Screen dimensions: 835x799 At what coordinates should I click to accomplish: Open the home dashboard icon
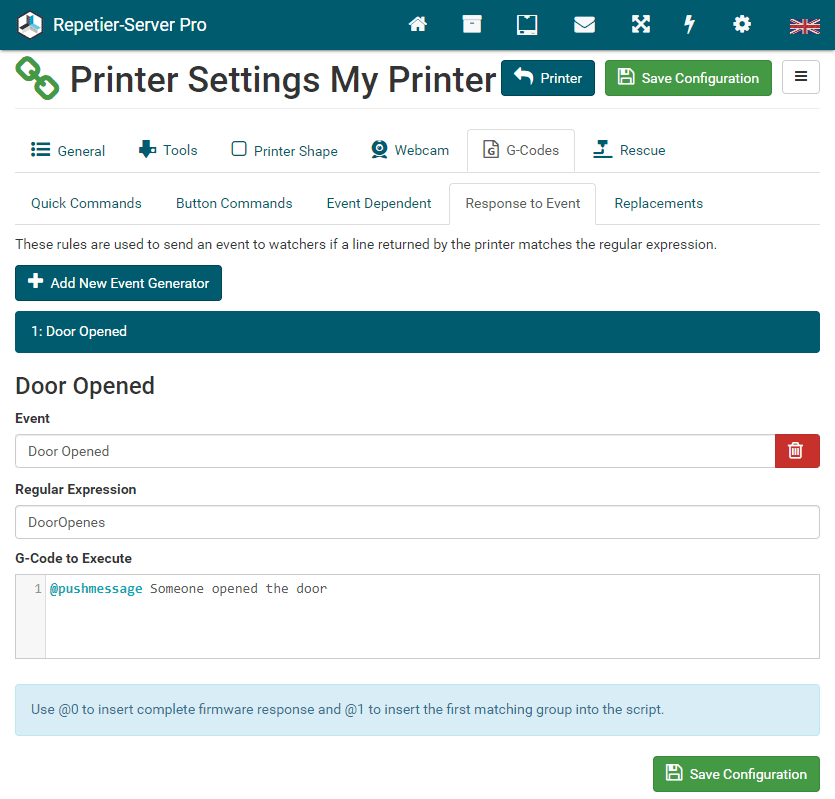coord(418,25)
